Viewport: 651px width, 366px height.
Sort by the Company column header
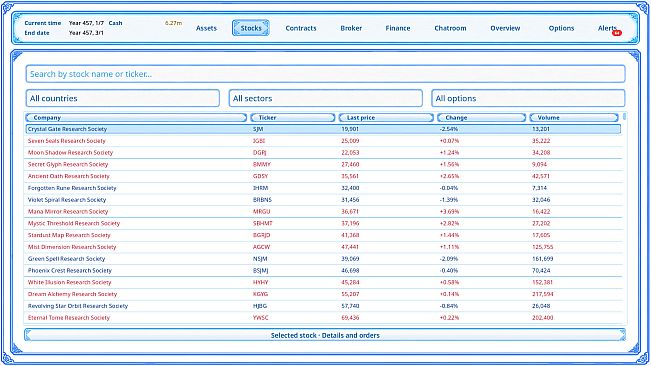tap(136, 118)
